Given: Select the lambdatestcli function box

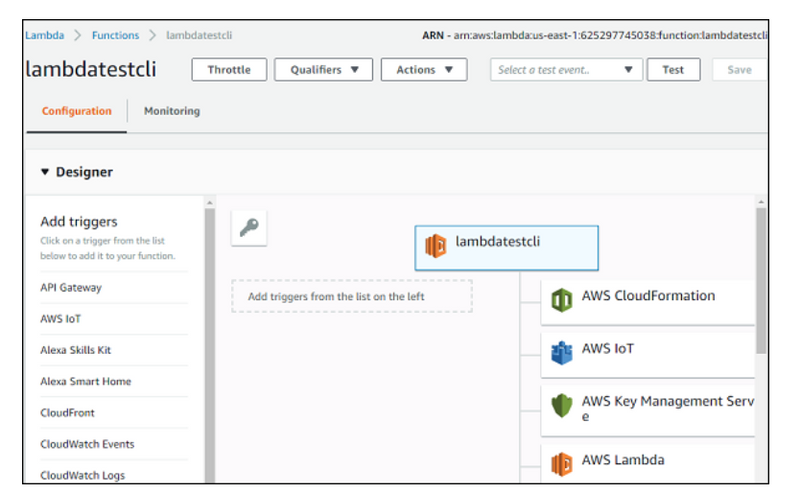Looking at the screenshot, I should point(507,248).
